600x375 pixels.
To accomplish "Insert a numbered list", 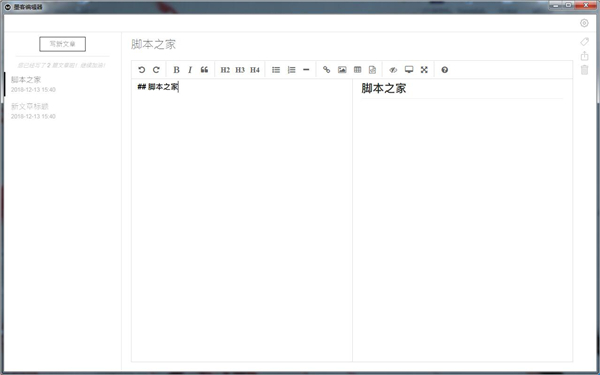I will click(292, 70).
